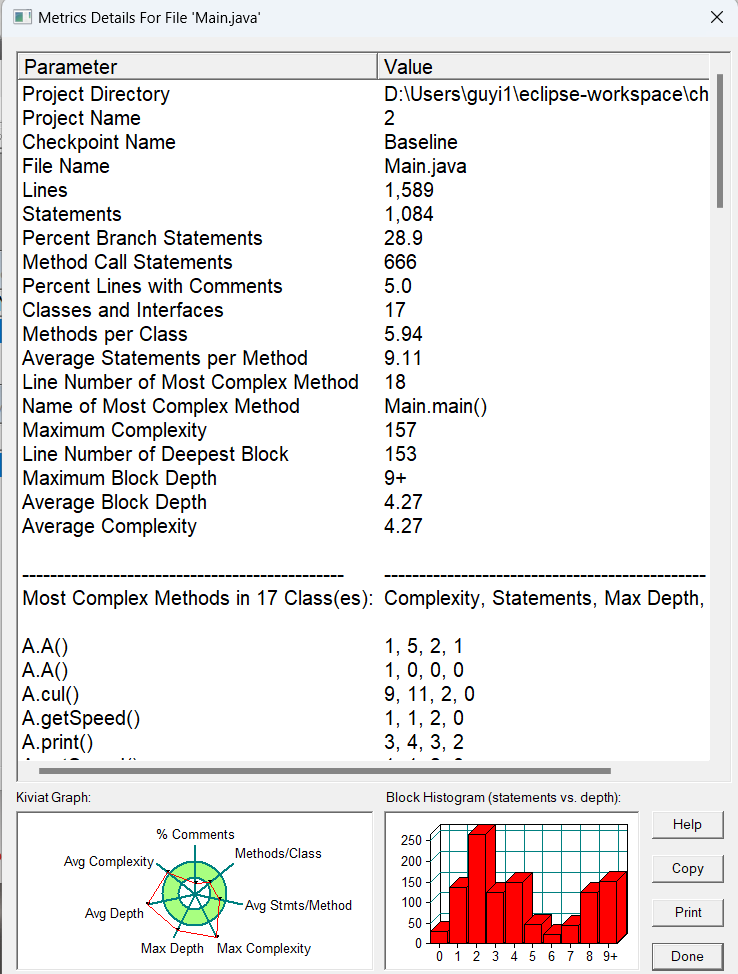
Task: Click the 'Avg Complexity' Kiviat label
Action: 109,862
